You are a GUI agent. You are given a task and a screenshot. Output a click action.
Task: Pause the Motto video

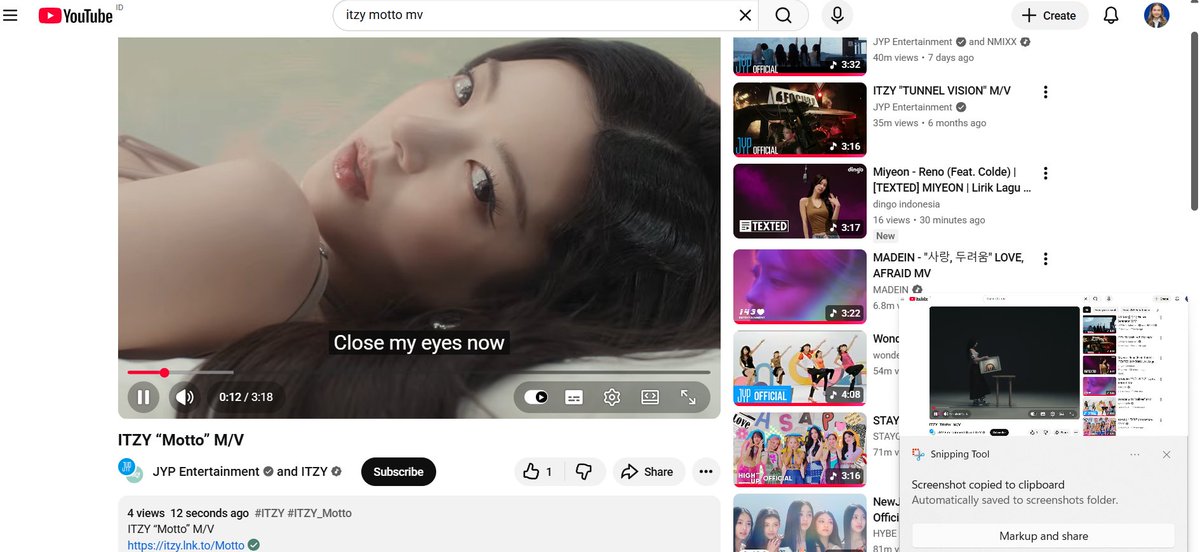tap(143, 397)
